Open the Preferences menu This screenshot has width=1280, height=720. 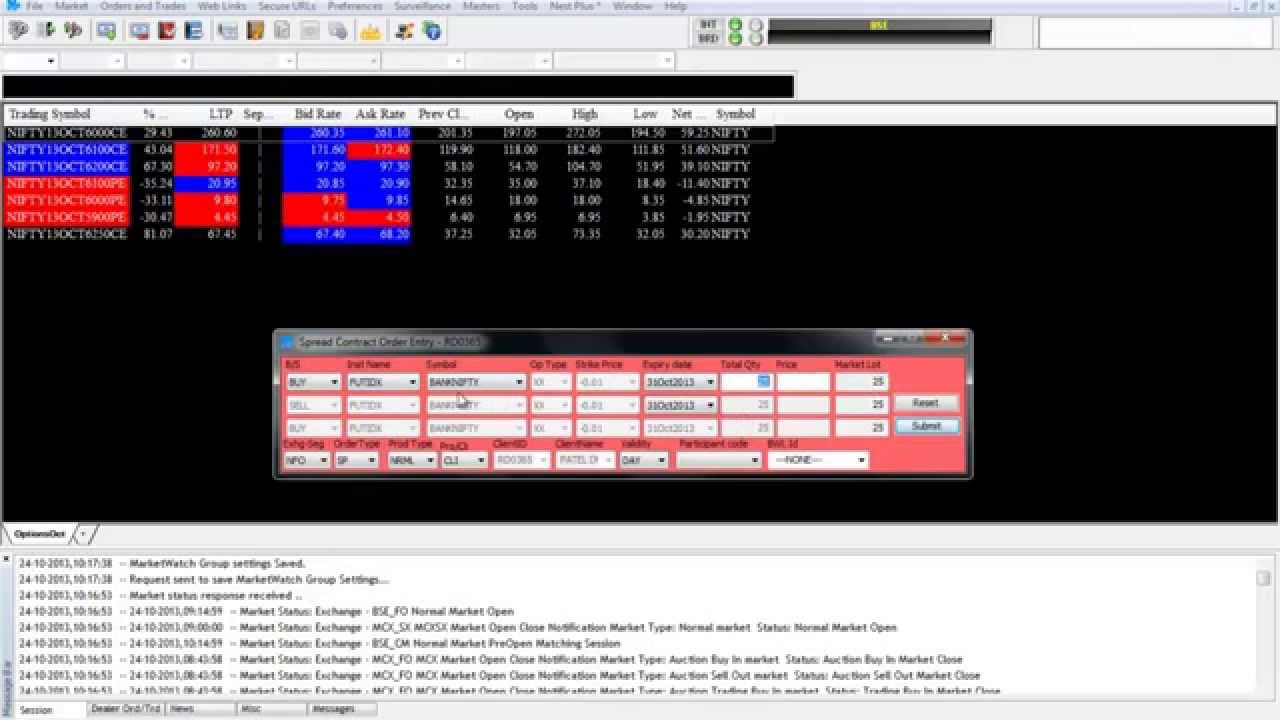click(x=355, y=6)
